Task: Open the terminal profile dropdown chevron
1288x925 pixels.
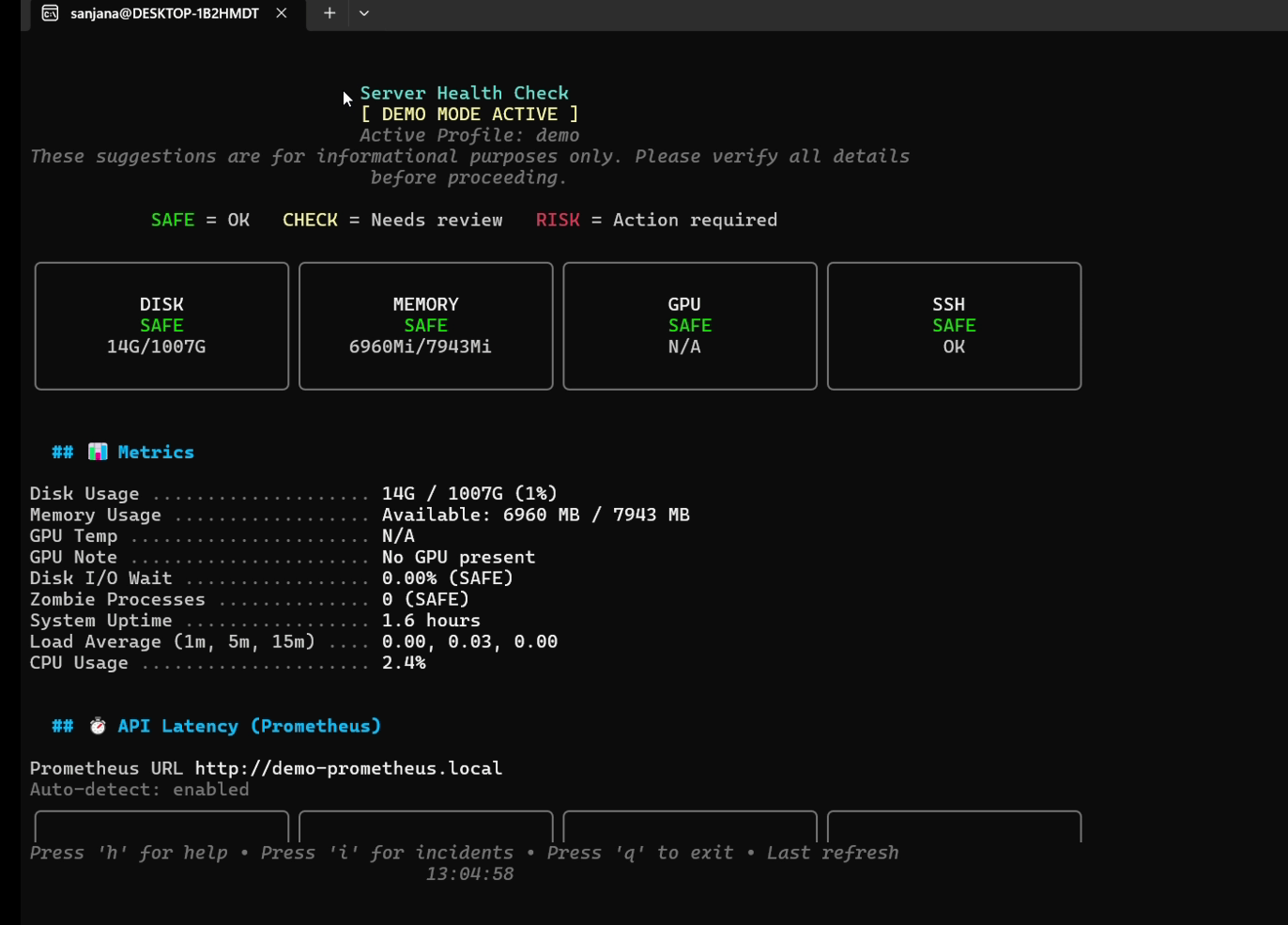Action: click(364, 13)
